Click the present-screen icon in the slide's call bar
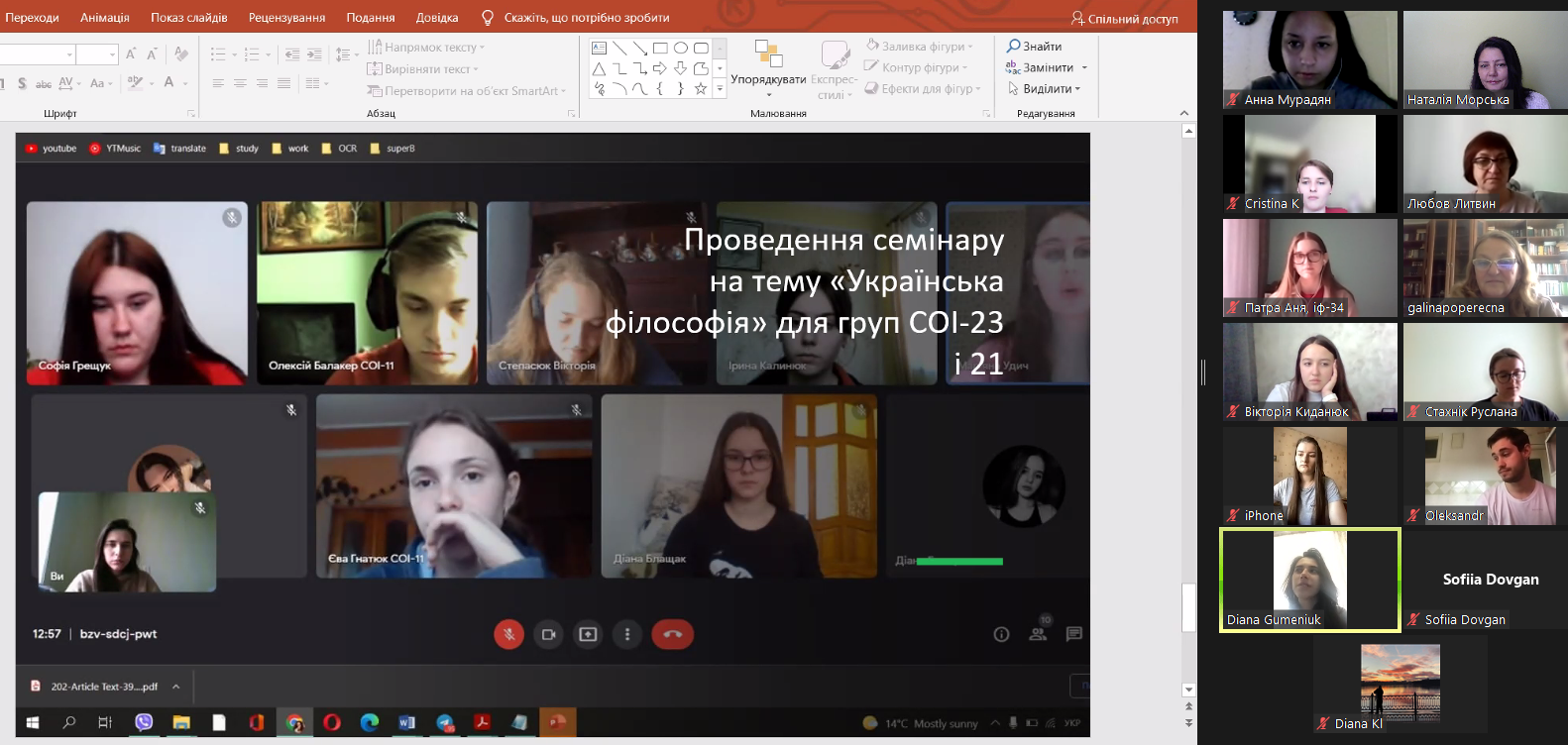 coord(588,634)
